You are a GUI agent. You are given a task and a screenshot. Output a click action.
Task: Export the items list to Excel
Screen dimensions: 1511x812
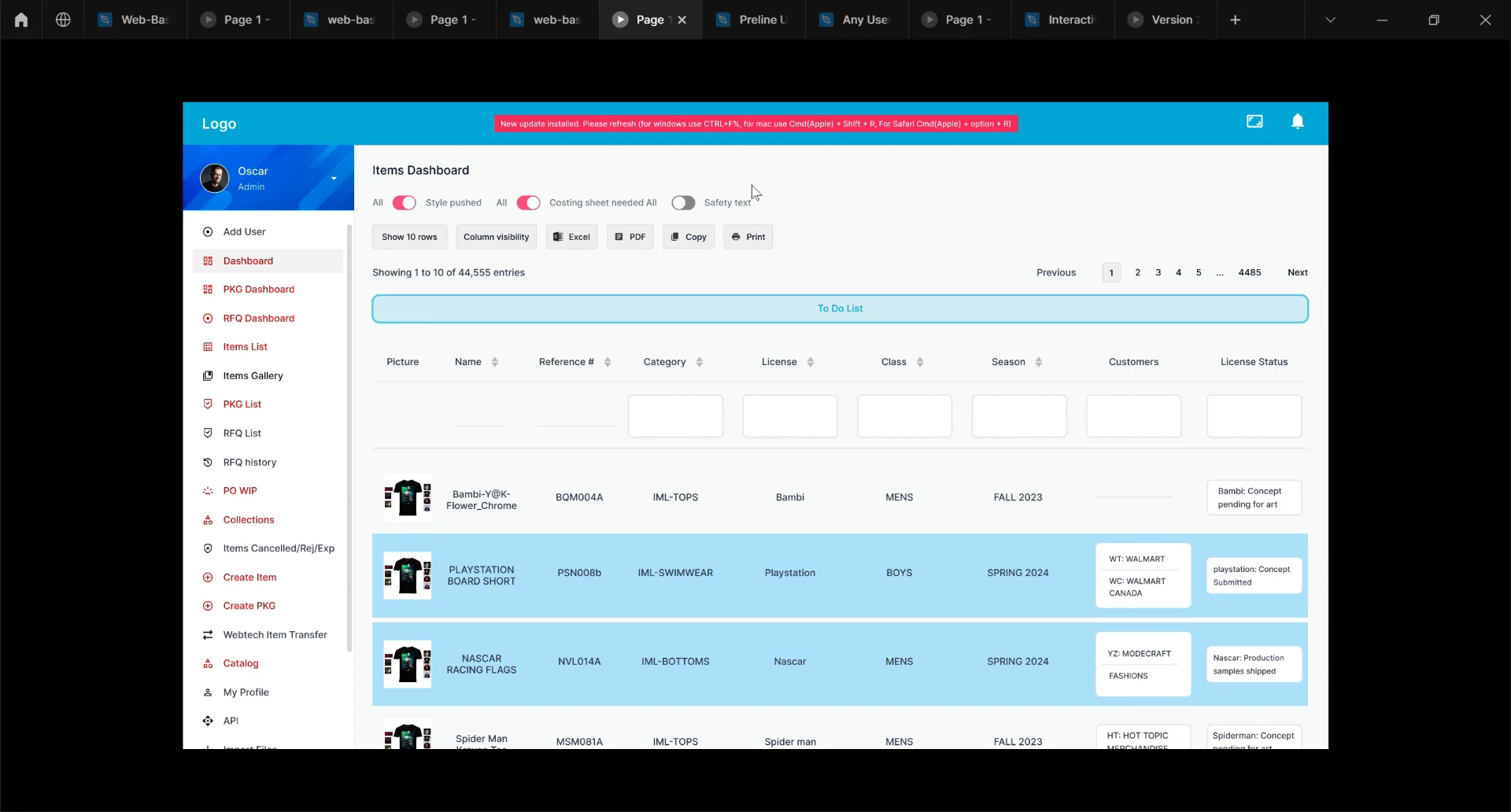(571, 237)
